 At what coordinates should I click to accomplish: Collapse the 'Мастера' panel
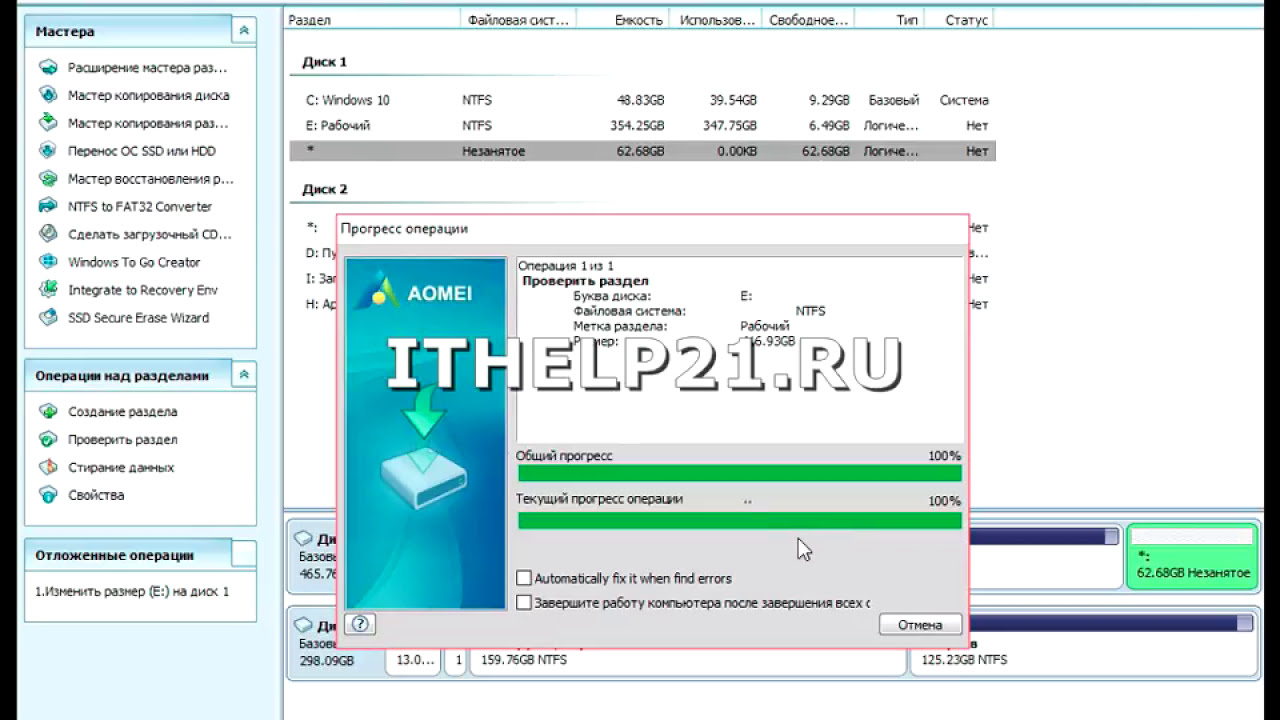click(243, 32)
